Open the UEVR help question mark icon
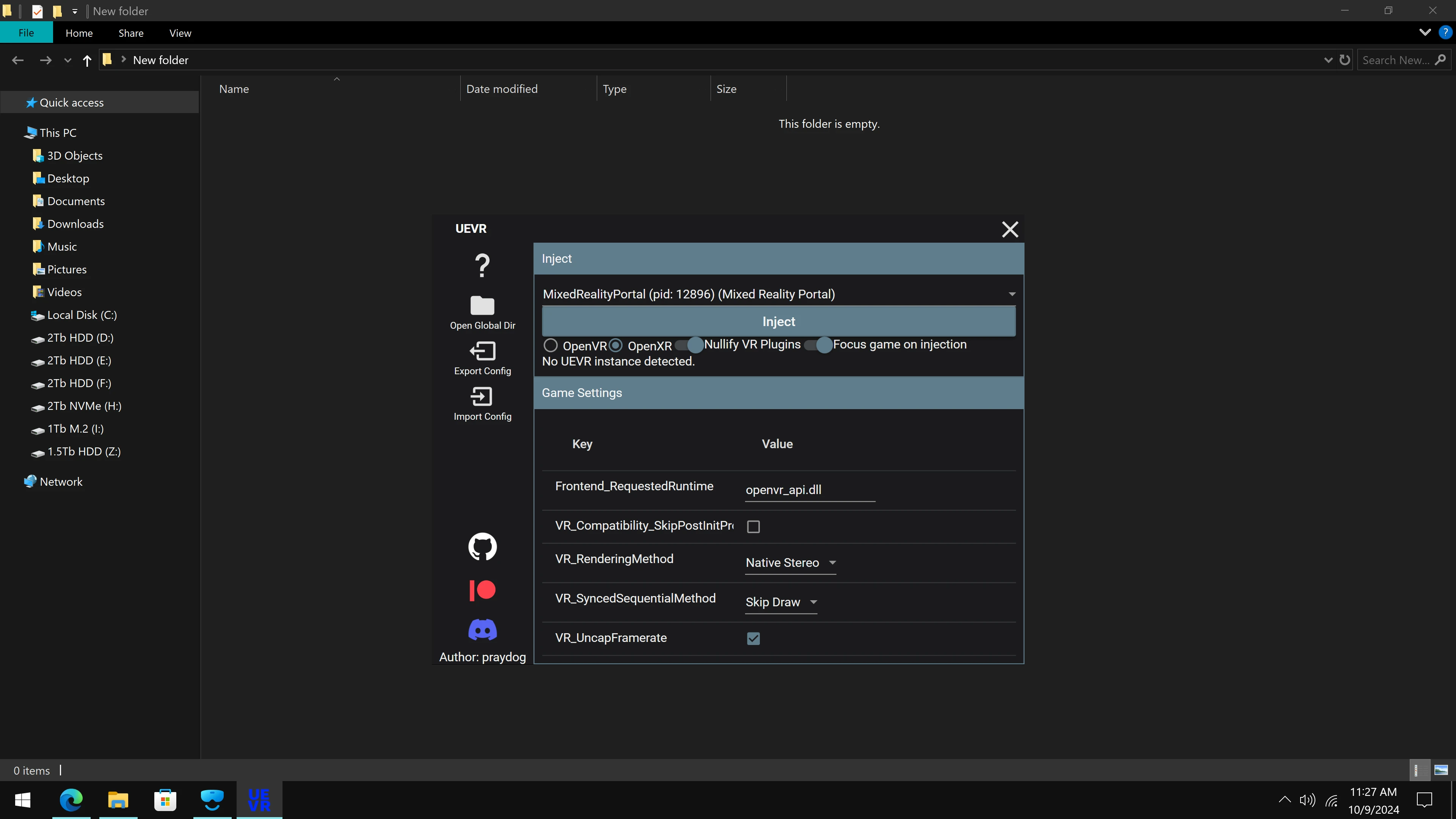The image size is (1456, 819). 482,265
